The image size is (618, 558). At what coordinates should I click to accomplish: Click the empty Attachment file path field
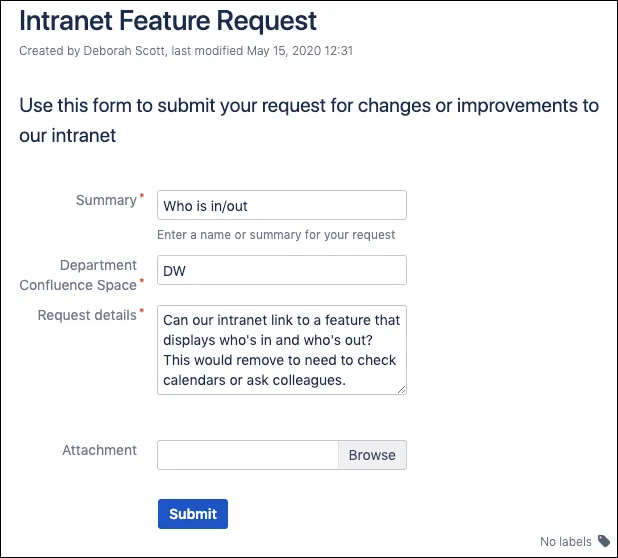click(248, 455)
